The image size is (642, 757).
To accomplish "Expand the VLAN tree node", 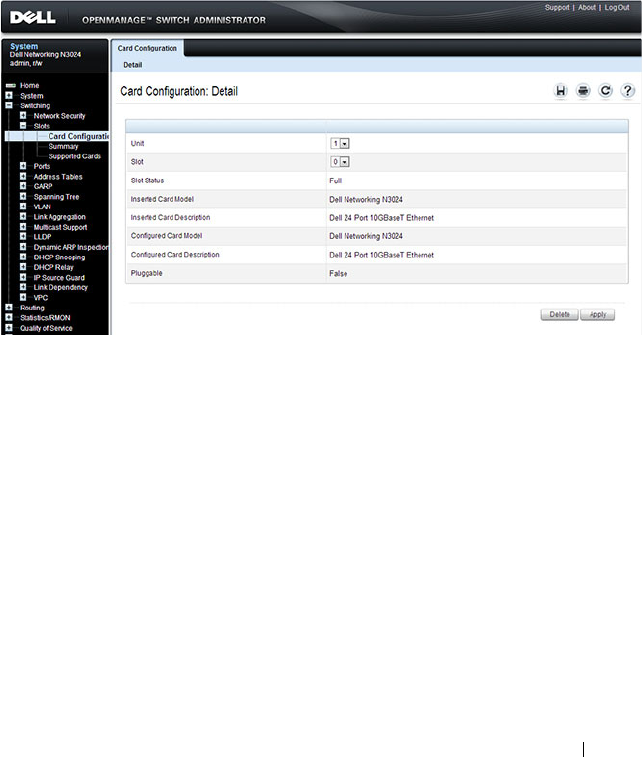I will tap(23, 206).
